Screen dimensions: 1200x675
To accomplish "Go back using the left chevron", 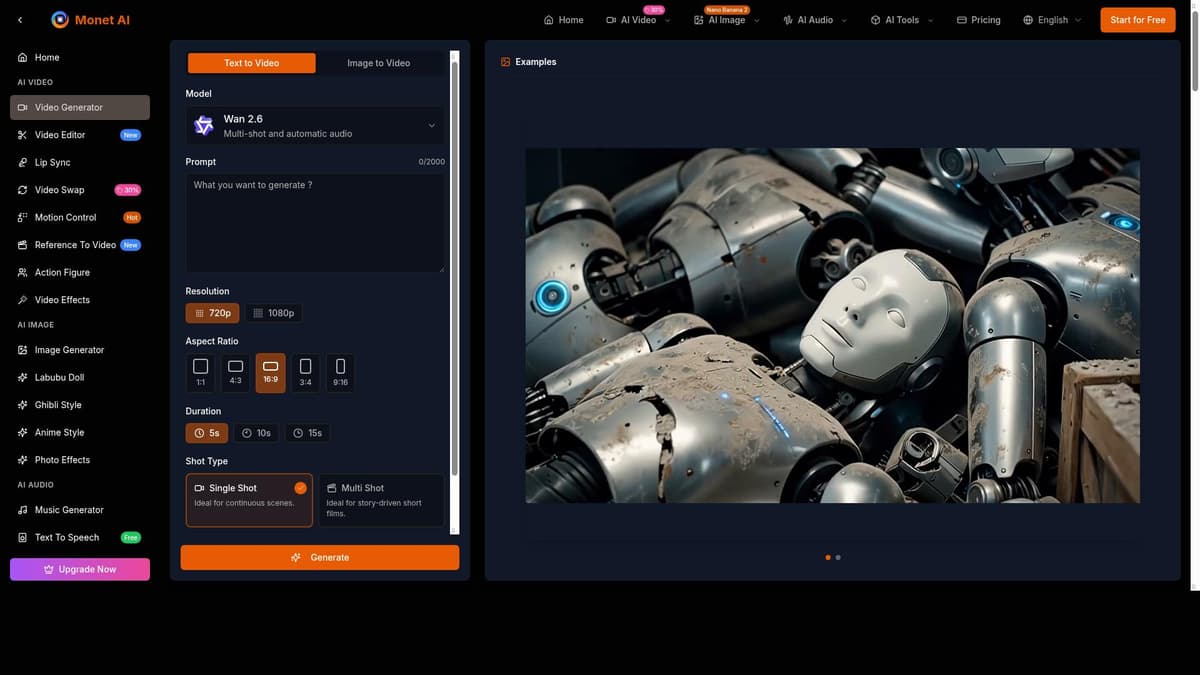I will point(21,20).
